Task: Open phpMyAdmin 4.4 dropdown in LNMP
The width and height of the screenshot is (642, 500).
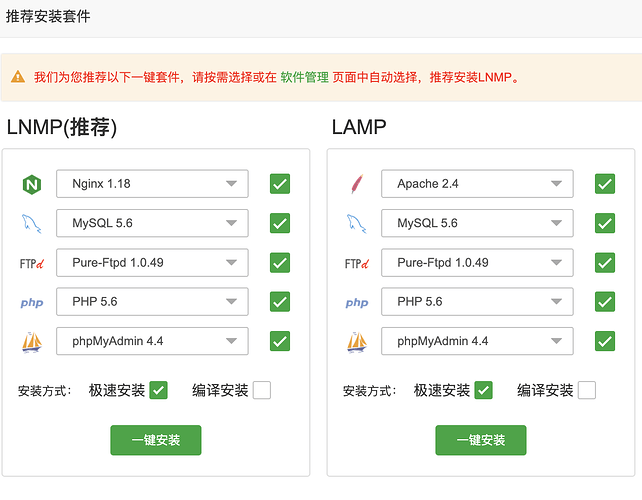Action: click(152, 341)
